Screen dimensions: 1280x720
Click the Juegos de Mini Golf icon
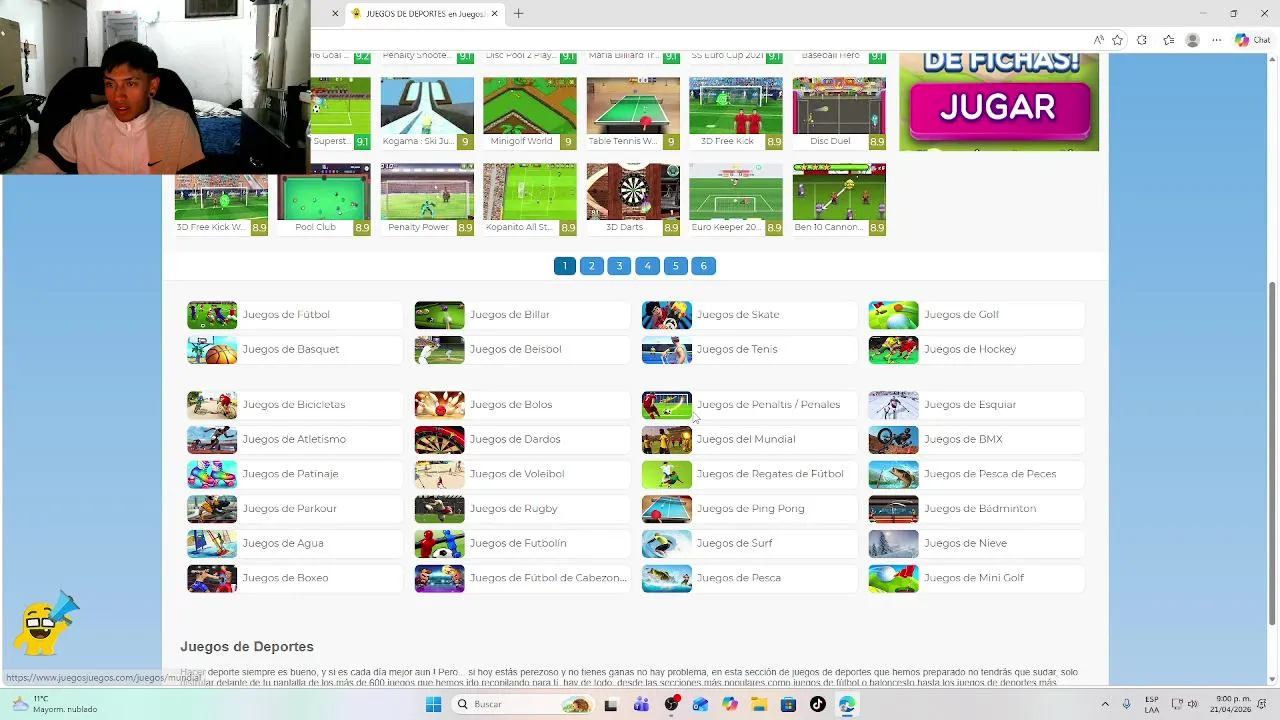893,578
